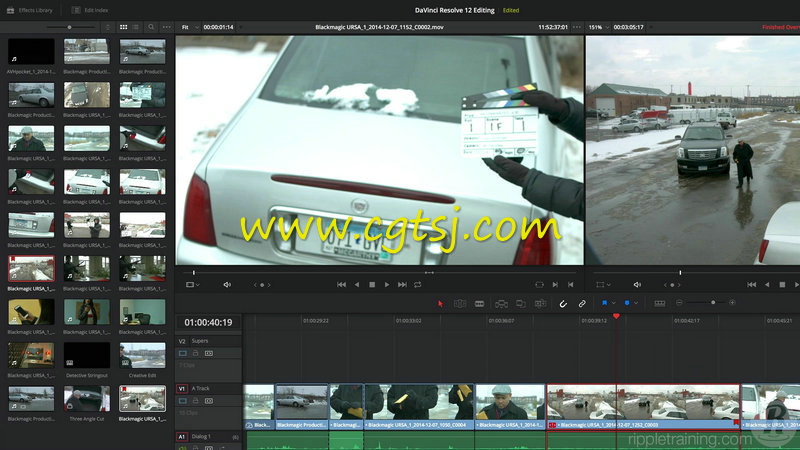Play reverse in timeline viewer
Viewport: 800px width, 450px height.
pos(767,285)
